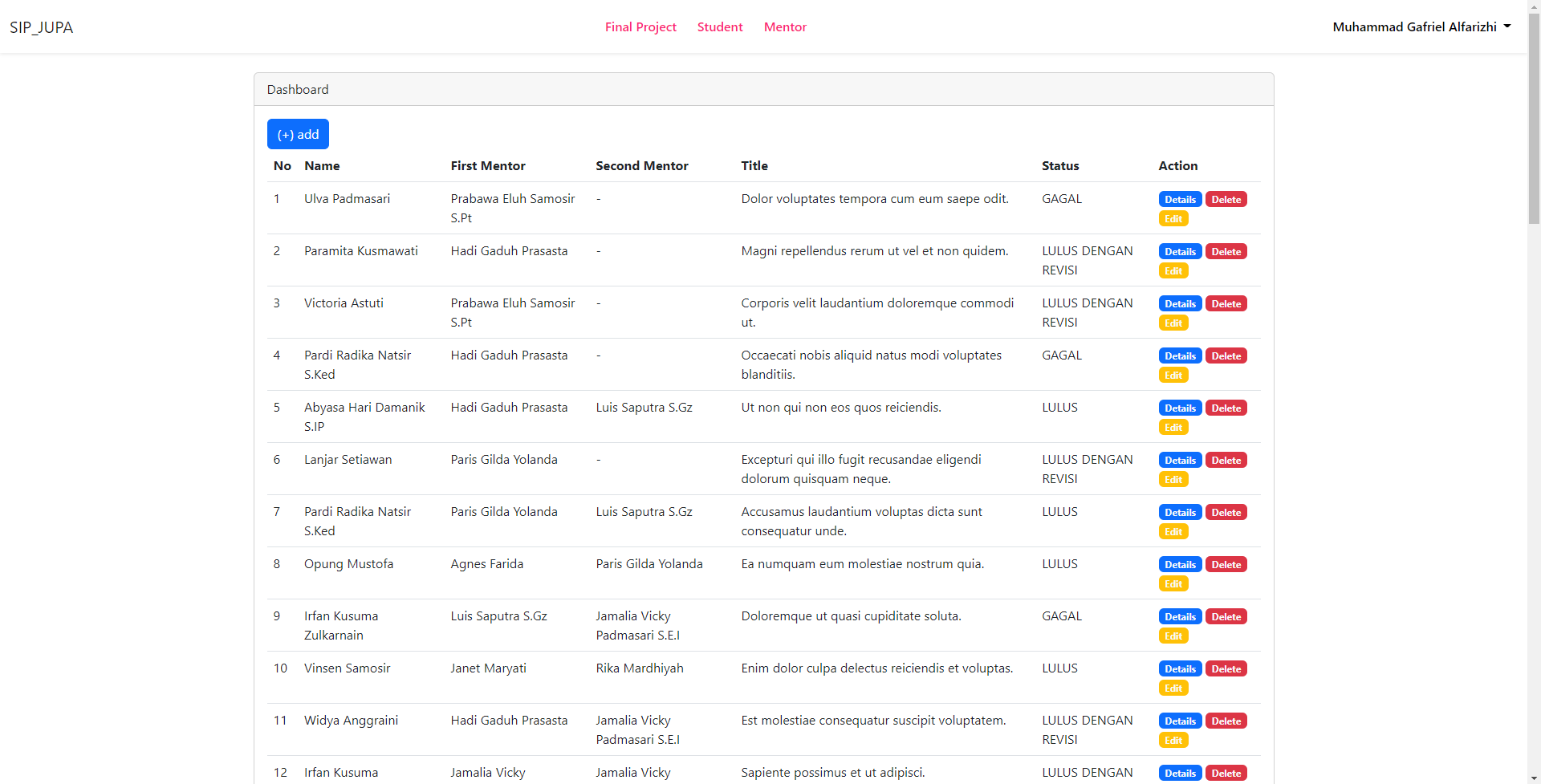Edit Lanjar Setiawan's entry
Viewport: 1541px width, 784px height.
(x=1173, y=479)
